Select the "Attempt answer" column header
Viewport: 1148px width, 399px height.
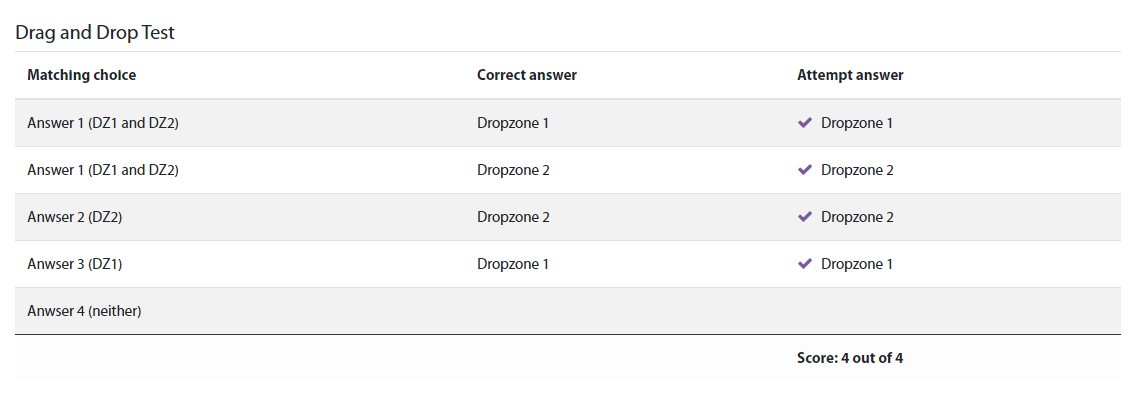850,75
